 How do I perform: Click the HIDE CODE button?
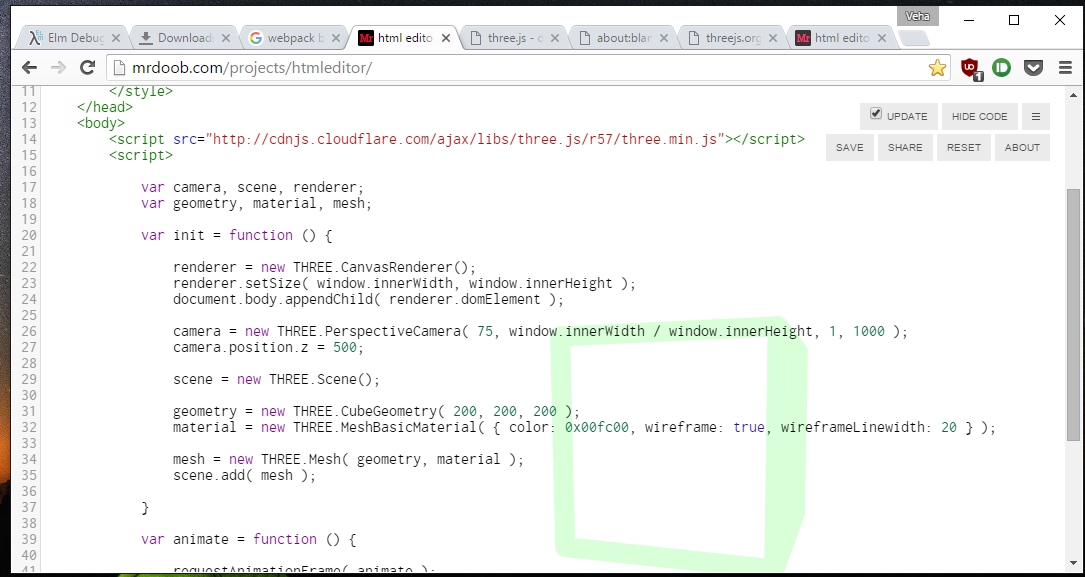[x=979, y=116]
